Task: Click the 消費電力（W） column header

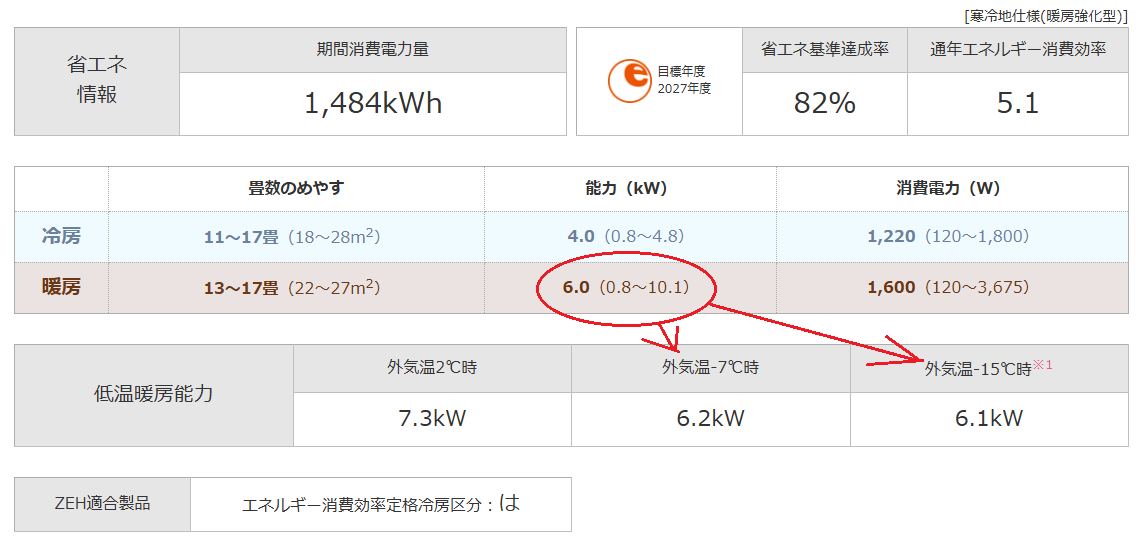Action: coord(948,188)
